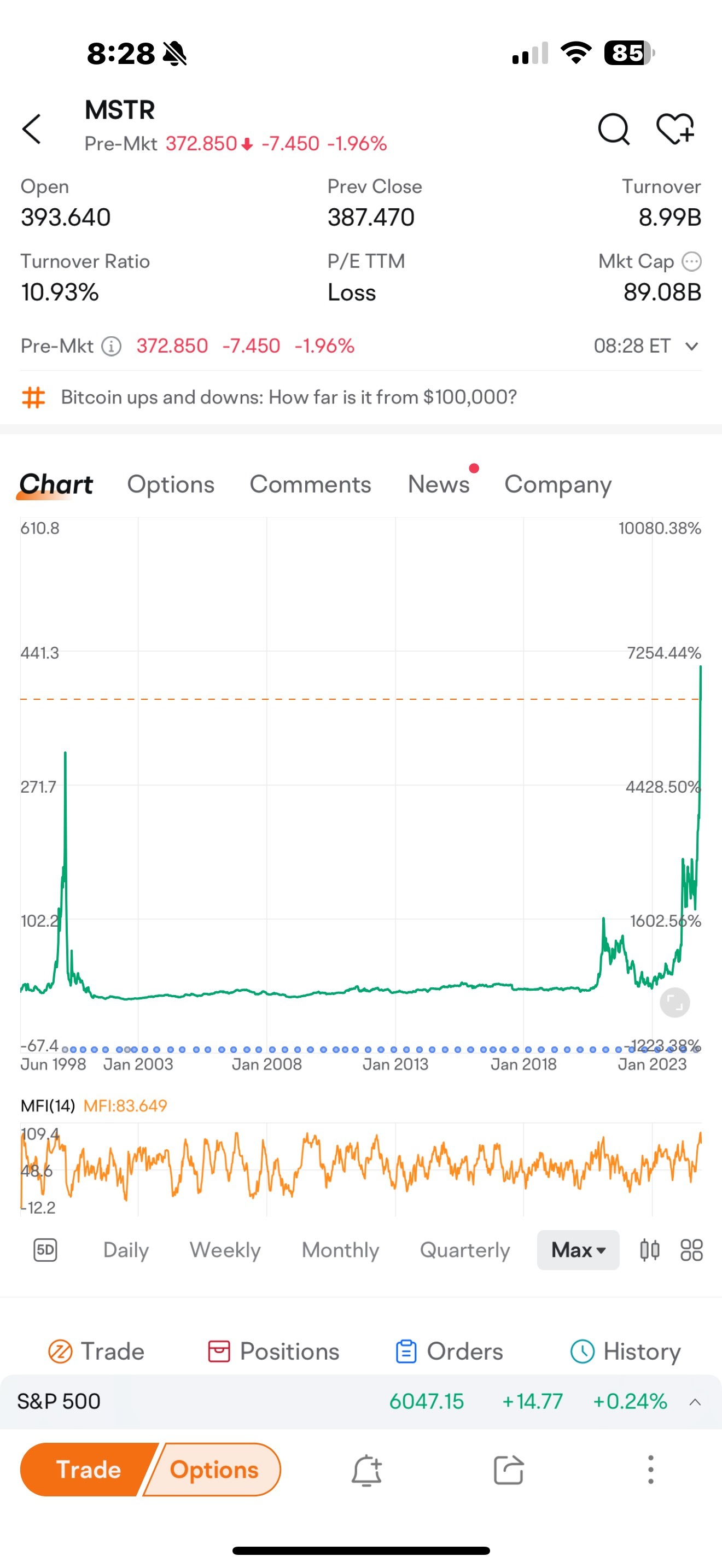Select the Quarterly chart interval
Image resolution: width=722 pixels, height=1568 pixels.
pyautogui.click(x=464, y=1250)
